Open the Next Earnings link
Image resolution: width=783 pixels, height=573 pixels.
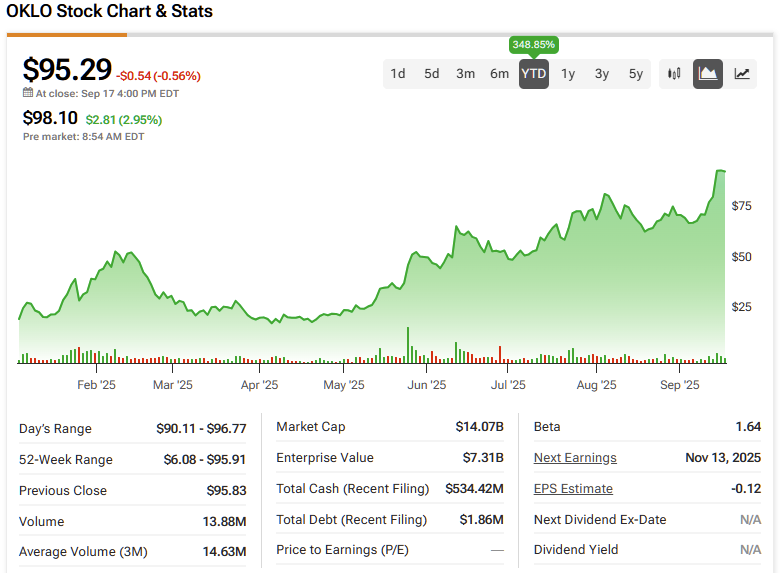coord(575,458)
